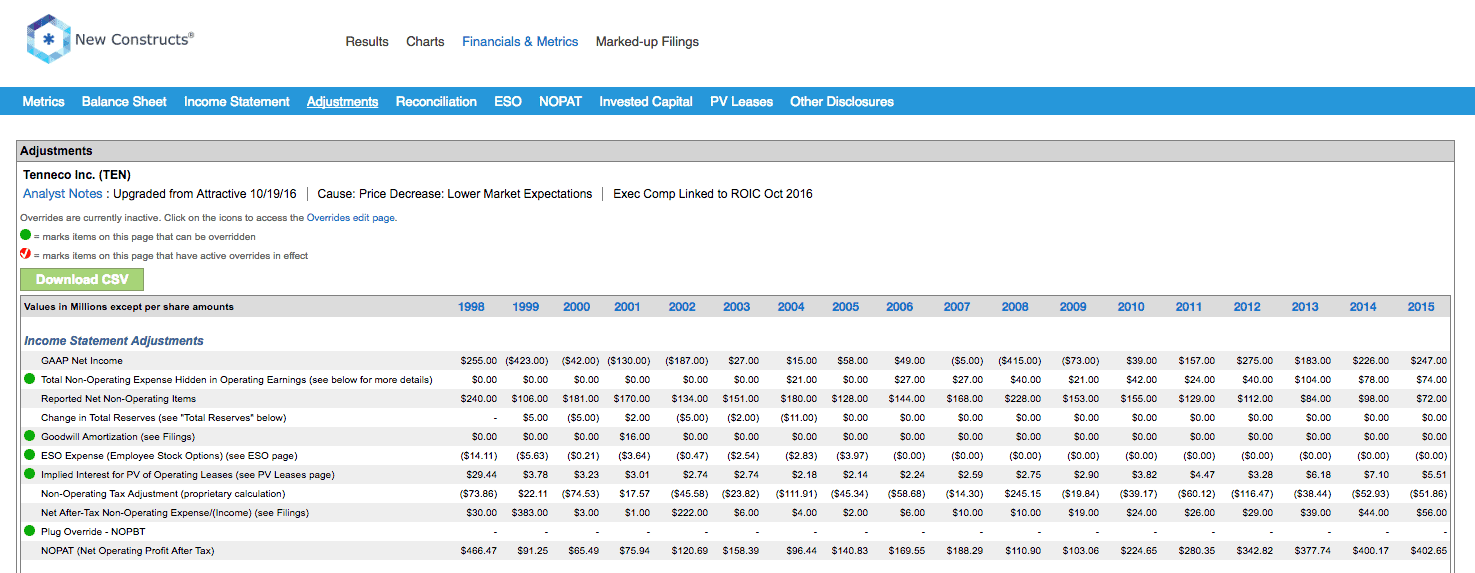The image size is (1475, 573).
Task: Click the green override dot beside Plug Override - NOPBT
Action: (x=29, y=532)
